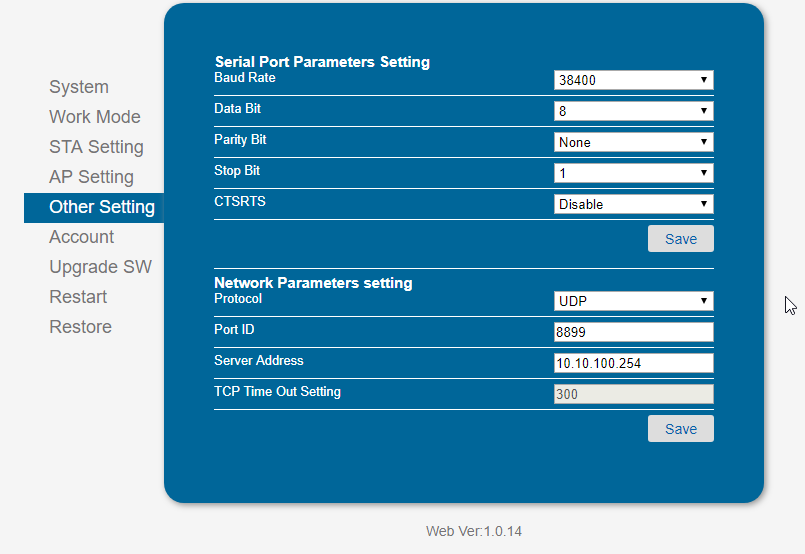This screenshot has width=805, height=554.
Task: Open the CTSRTS dropdown set to Disable
Action: tap(634, 204)
